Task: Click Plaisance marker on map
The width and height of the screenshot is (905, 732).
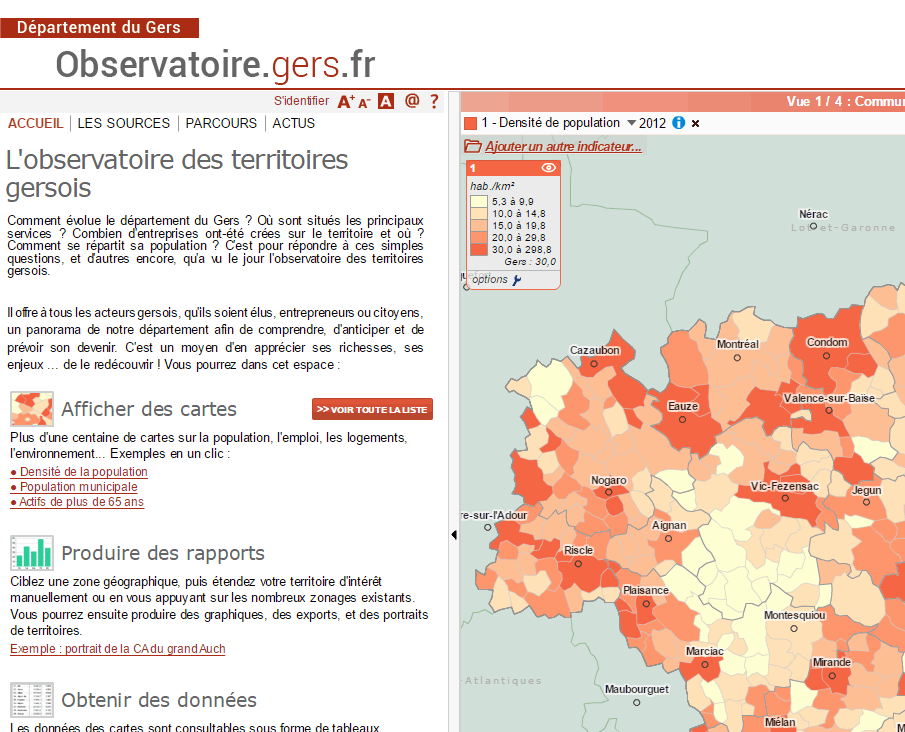Action: coord(646,604)
